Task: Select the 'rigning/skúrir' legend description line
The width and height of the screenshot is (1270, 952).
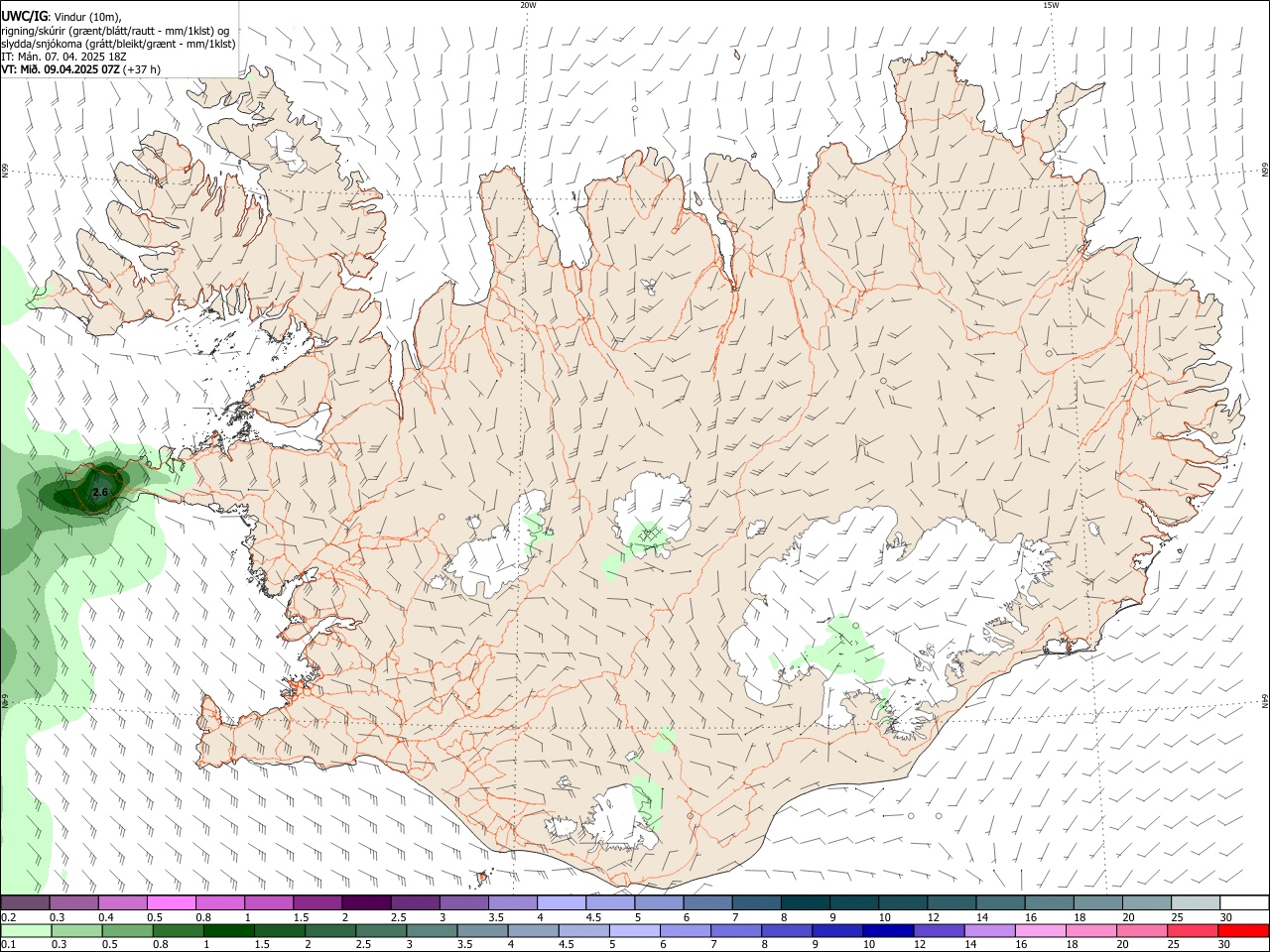Action: point(115,31)
